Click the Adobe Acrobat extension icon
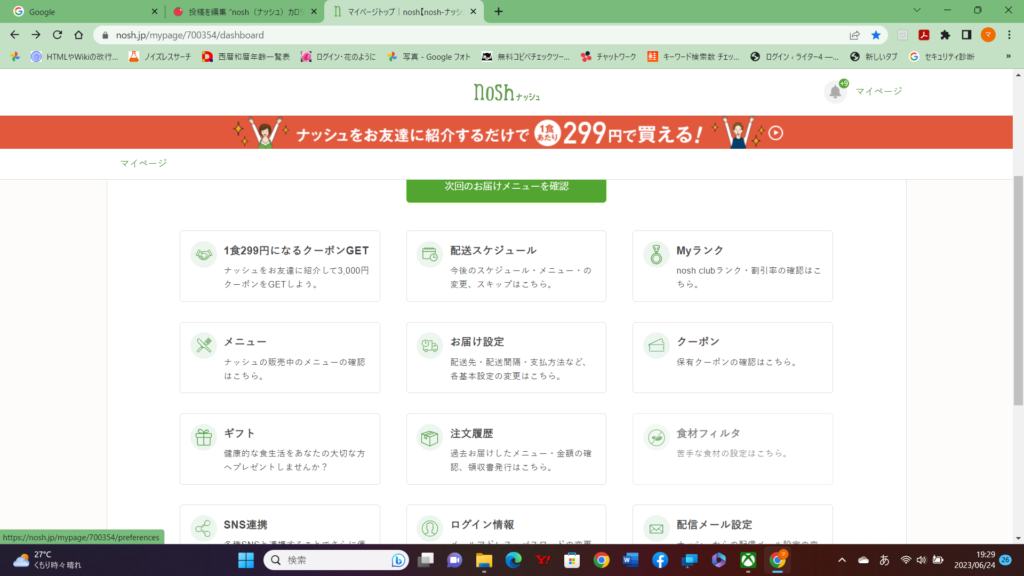1024x576 pixels. tap(923, 35)
